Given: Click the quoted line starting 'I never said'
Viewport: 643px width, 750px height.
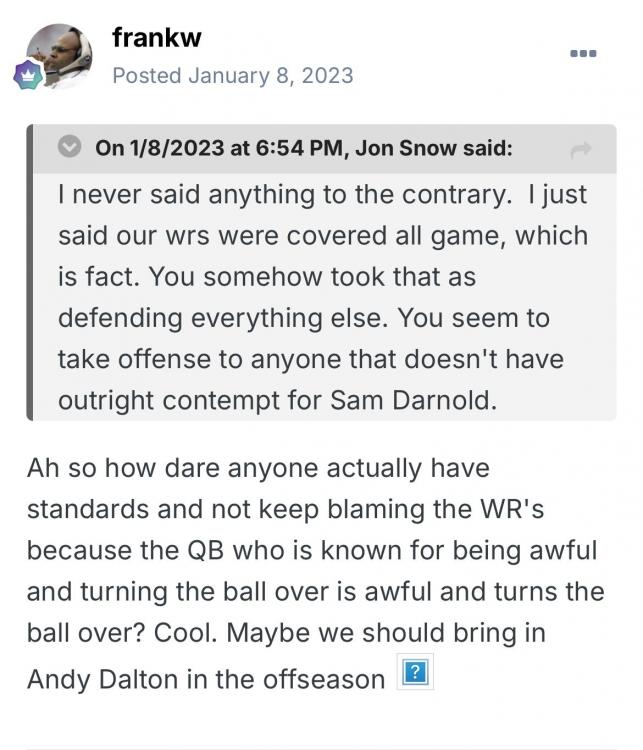Looking at the screenshot, I should tap(320, 195).
